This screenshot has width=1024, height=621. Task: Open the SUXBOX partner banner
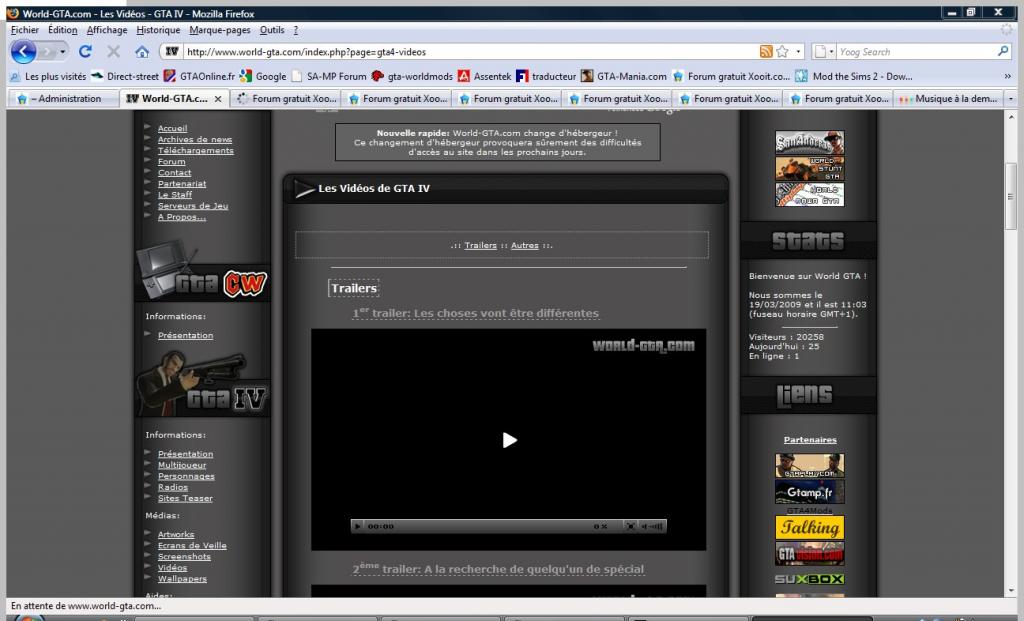pyautogui.click(x=810, y=579)
